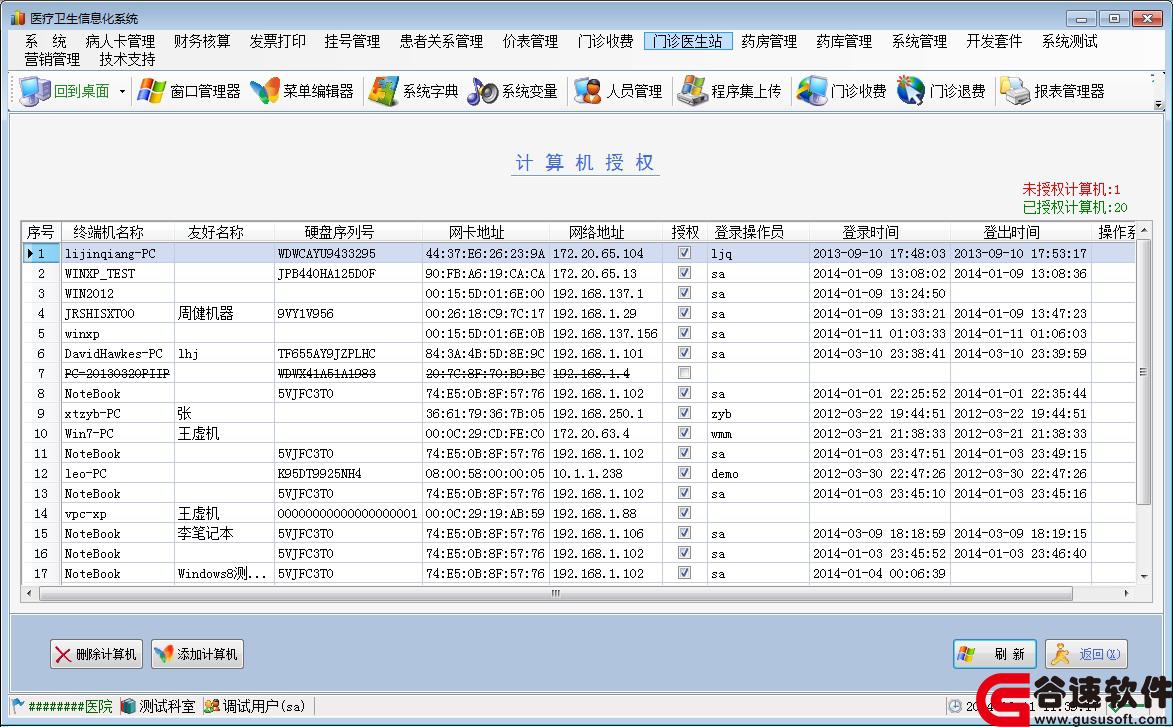Open 系统变量 speaker icon
This screenshot has height=727, width=1173.
tap(482, 91)
